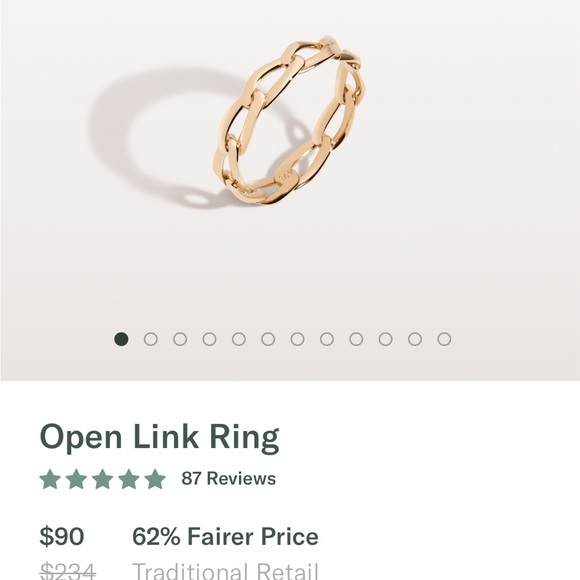This screenshot has height=580, width=580.
Task: Jump to the fifth carousel dot
Action: pyautogui.click(x=239, y=339)
